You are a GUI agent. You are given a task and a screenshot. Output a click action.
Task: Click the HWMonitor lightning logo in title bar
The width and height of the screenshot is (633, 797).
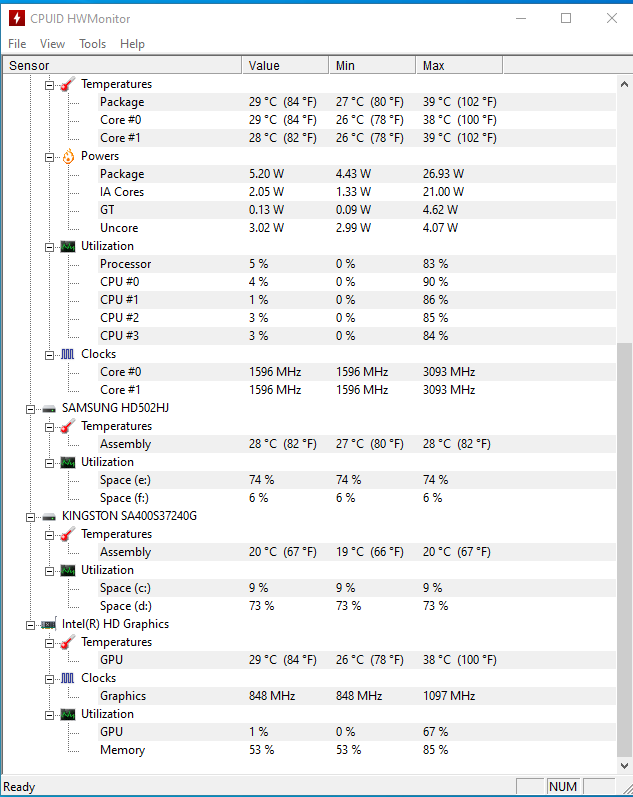17,18
